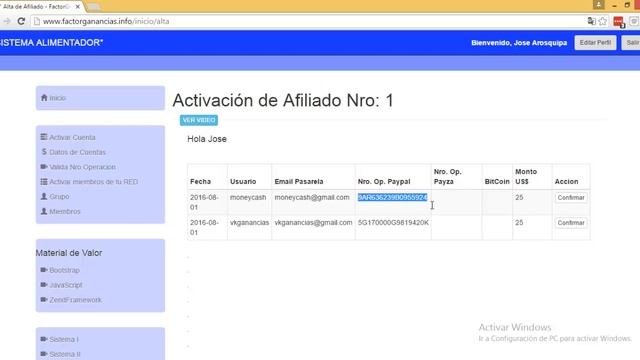The image size is (640, 360).
Task: Confirm the vkganancias affiliate row
Action: (x=571, y=223)
